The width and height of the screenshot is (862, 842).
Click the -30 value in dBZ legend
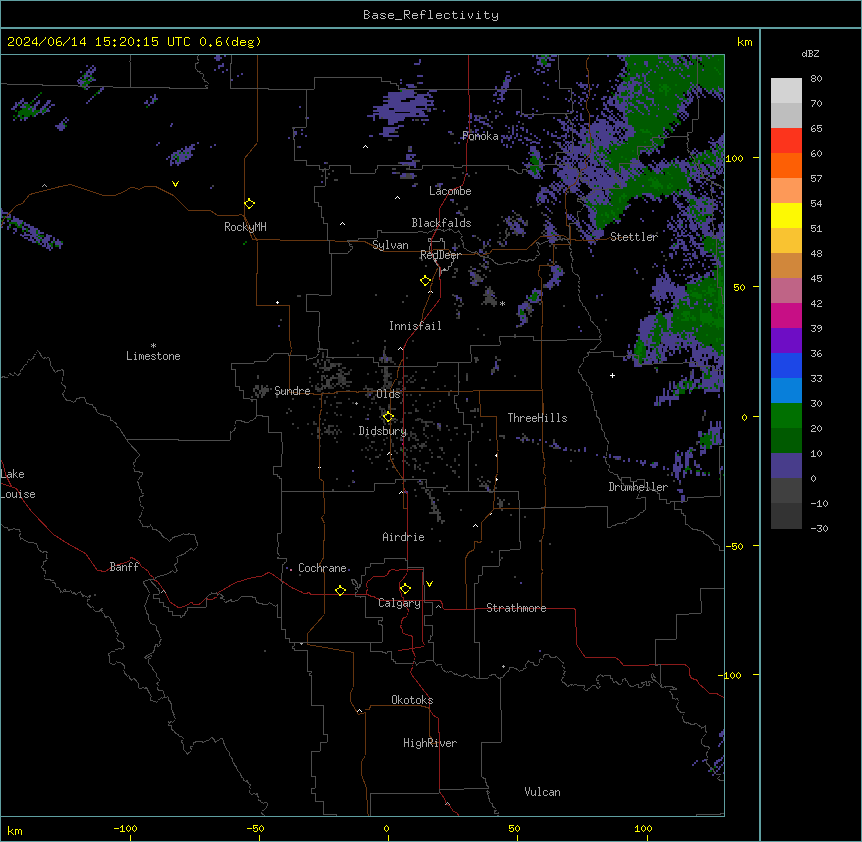pyautogui.click(x=819, y=528)
